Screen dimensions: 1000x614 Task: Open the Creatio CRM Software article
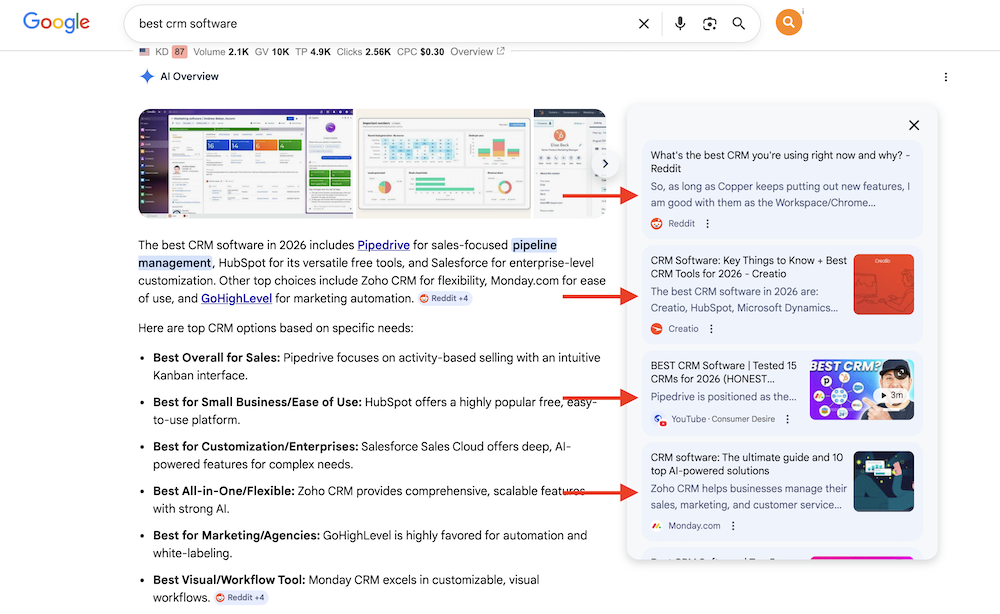tap(748, 267)
